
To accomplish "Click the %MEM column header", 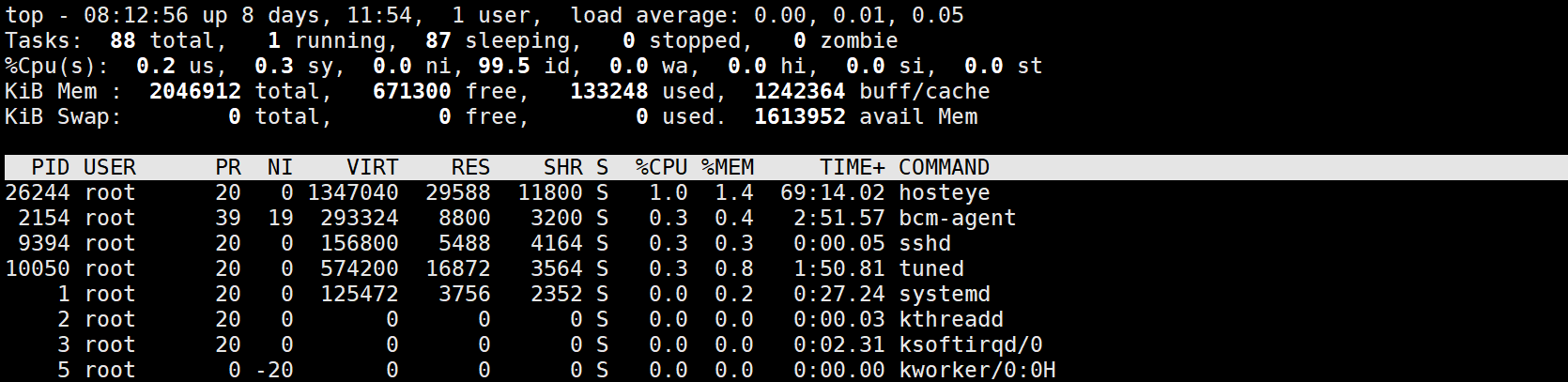I will click(728, 168).
